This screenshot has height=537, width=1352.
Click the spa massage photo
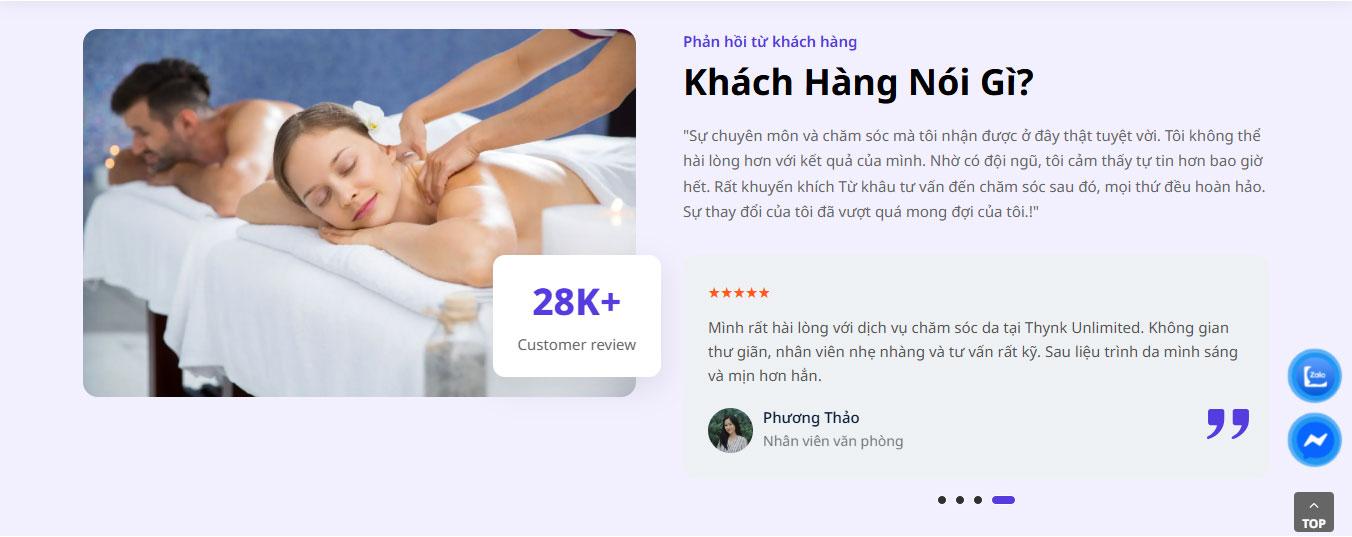pos(359,213)
